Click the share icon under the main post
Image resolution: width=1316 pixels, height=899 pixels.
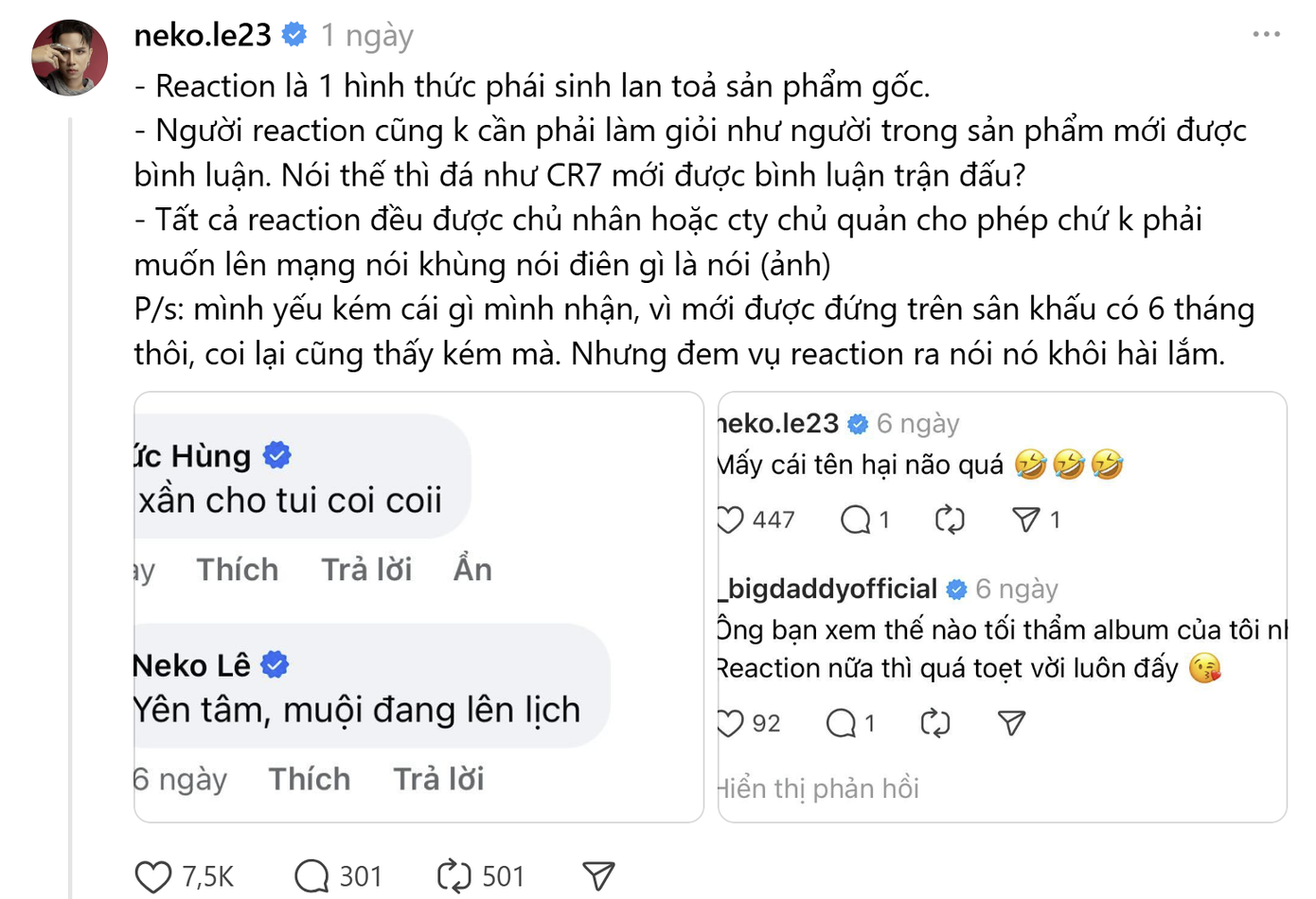coord(596,875)
